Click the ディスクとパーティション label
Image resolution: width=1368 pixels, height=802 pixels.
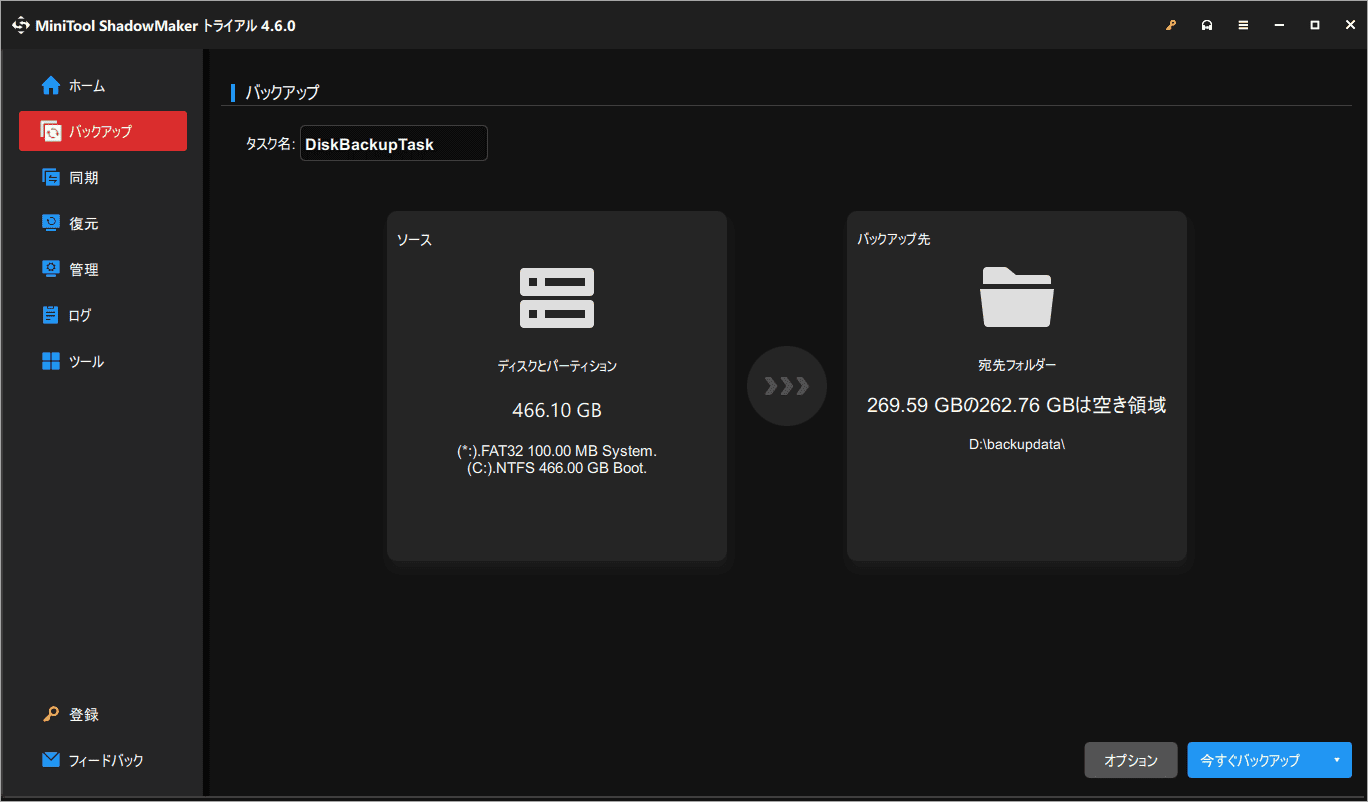pos(557,366)
